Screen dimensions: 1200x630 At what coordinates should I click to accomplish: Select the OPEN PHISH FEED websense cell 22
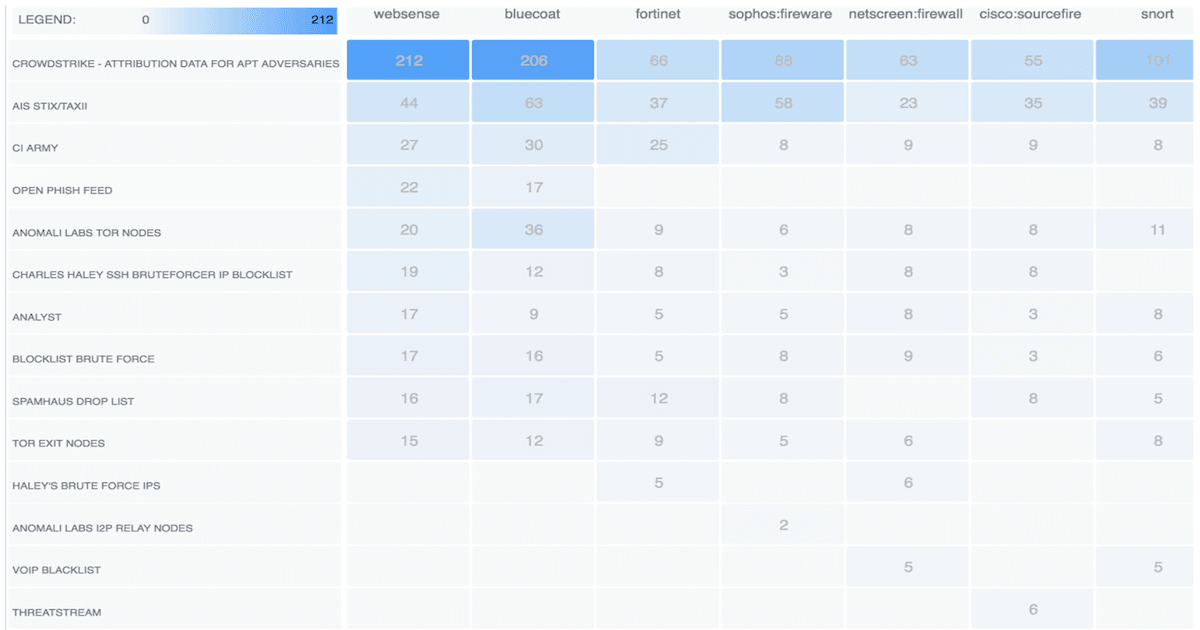click(x=408, y=187)
